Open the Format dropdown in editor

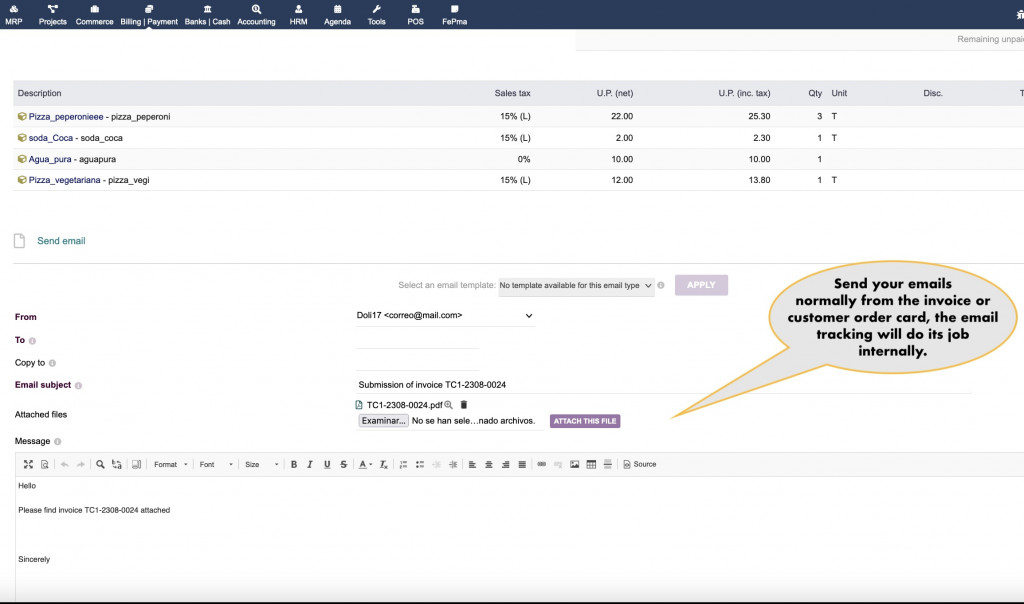170,464
